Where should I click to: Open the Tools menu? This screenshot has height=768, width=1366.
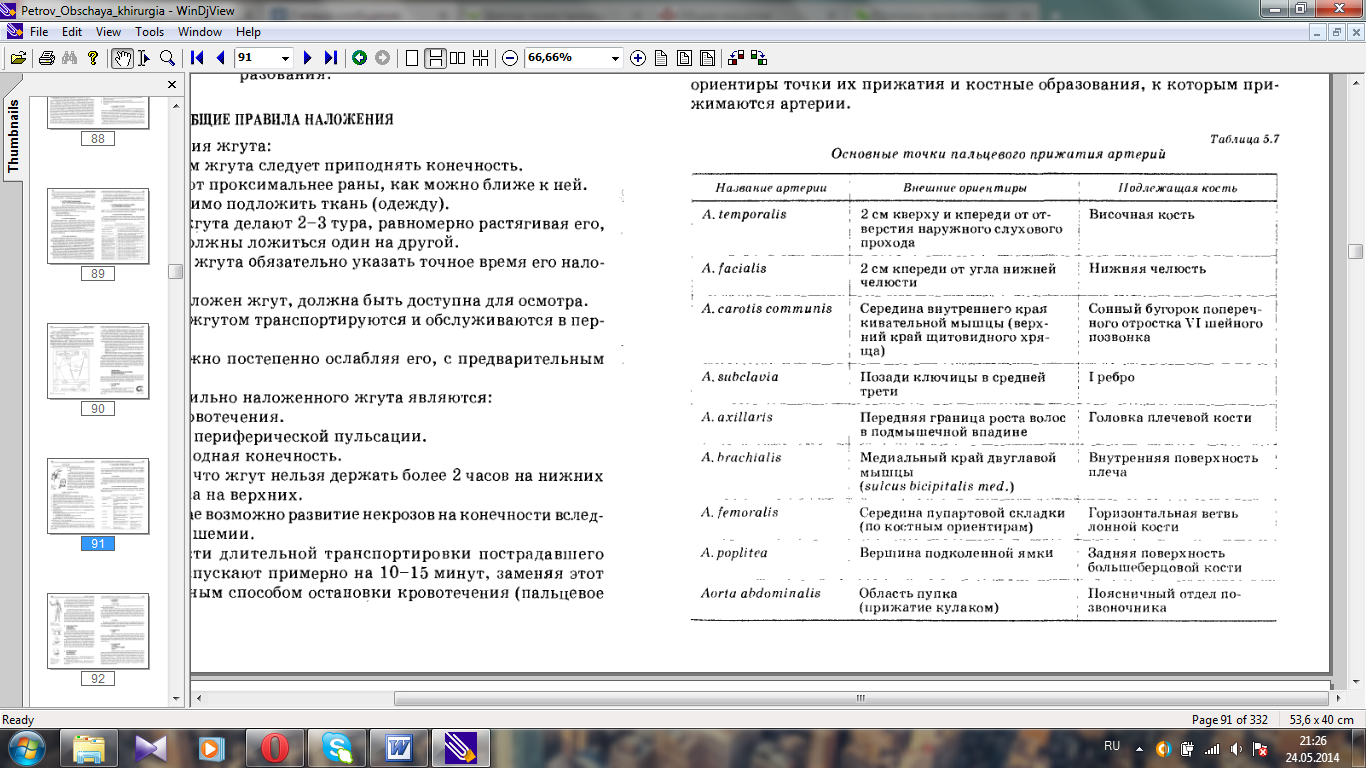pos(150,32)
